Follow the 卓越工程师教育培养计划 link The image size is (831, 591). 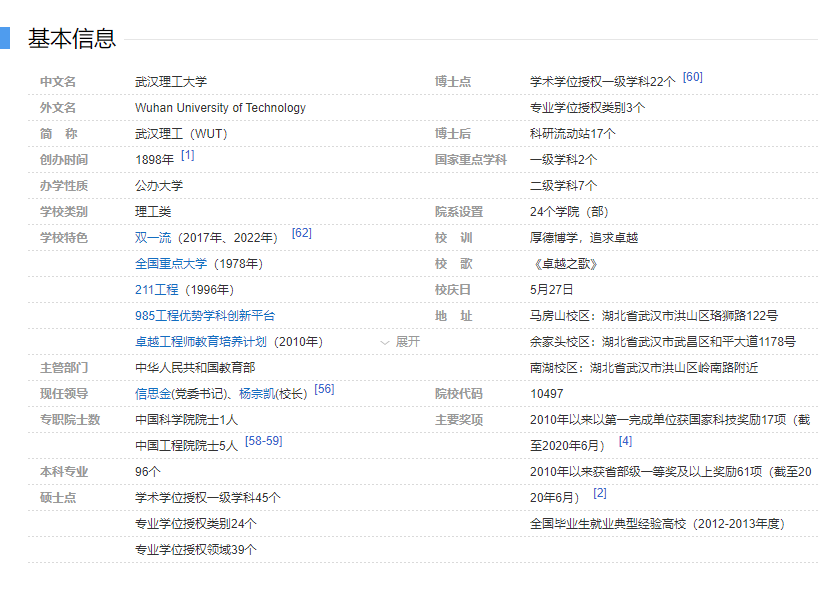(x=203, y=342)
